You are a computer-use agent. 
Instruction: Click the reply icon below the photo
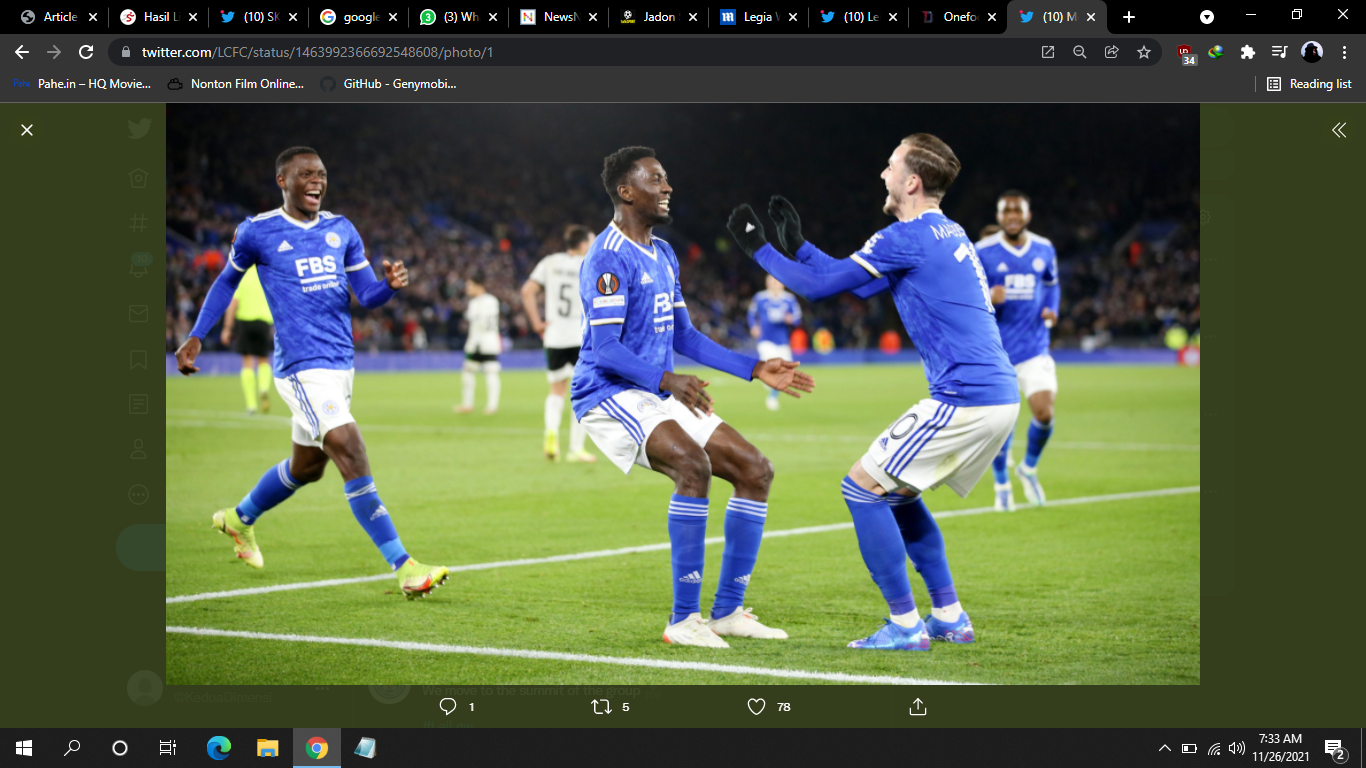[448, 706]
